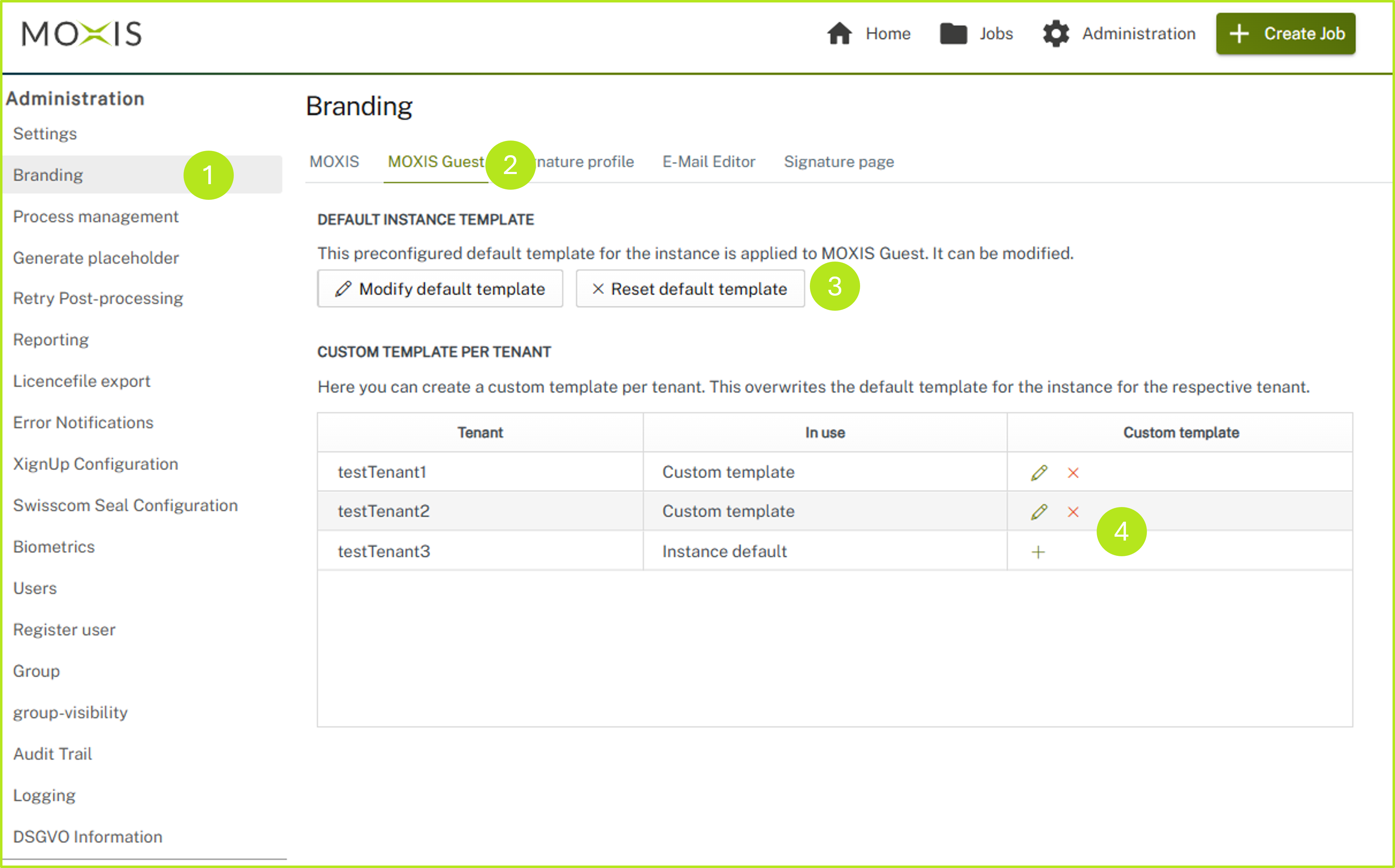This screenshot has width=1395, height=868.
Task: Click the pencil icon for testTenant1
Action: 1038,473
